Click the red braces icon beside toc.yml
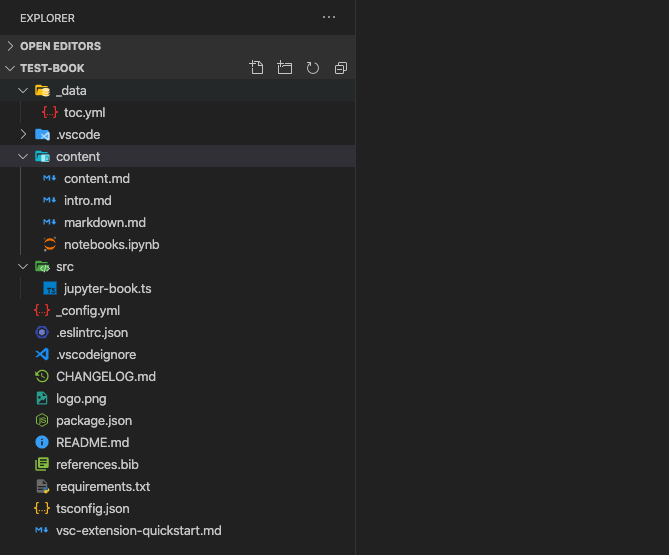The height and width of the screenshot is (555, 669). (50, 113)
